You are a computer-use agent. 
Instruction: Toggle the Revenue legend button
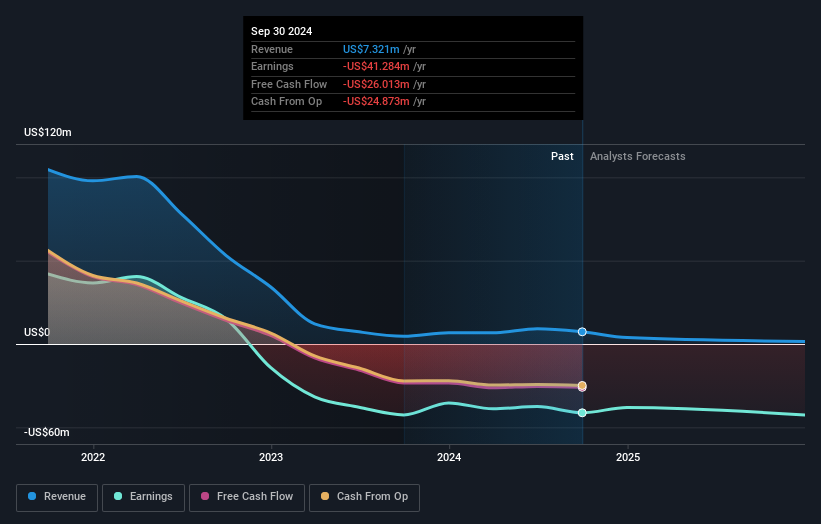point(57,497)
